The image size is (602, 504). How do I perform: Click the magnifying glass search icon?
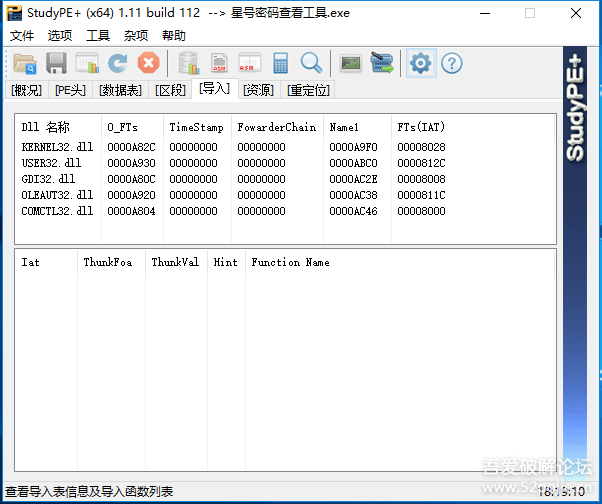coord(311,63)
